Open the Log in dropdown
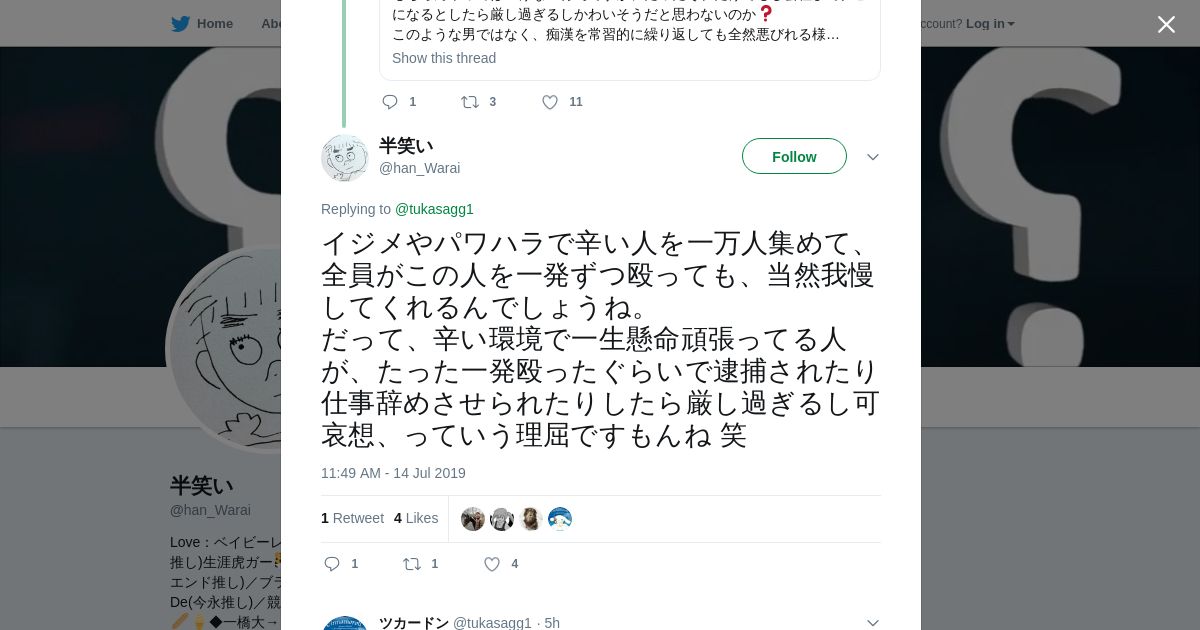Image resolution: width=1200 pixels, height=630 pixels. 990,24
